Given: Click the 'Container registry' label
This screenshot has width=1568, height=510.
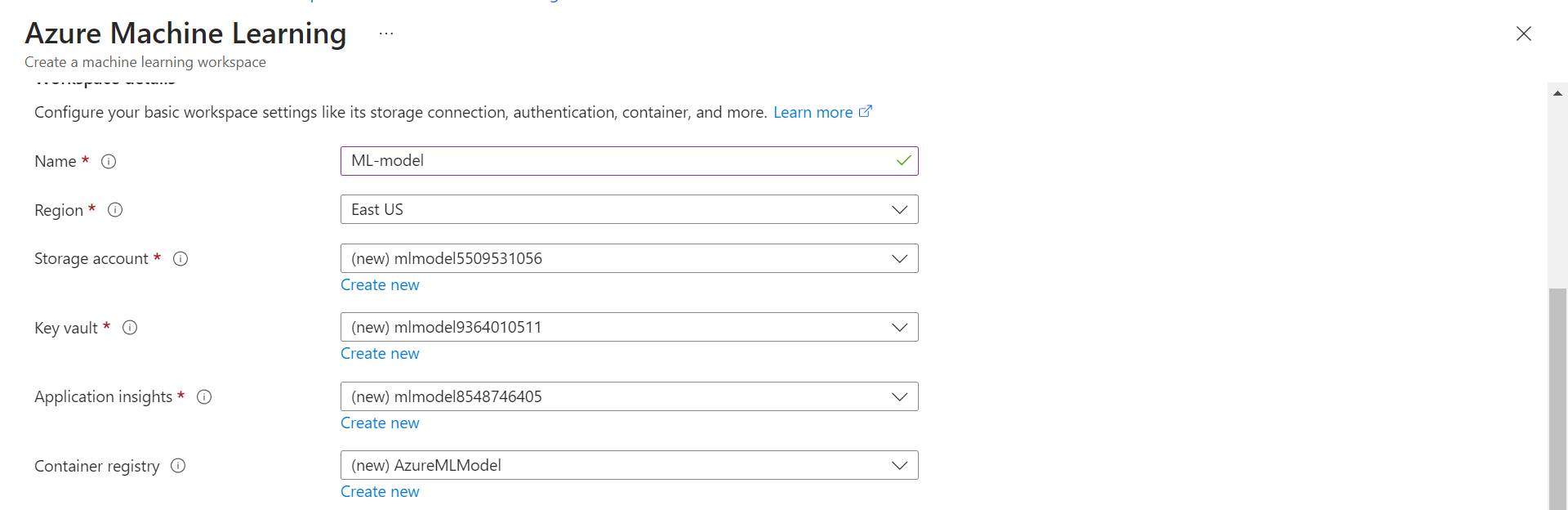Looking at the screenshot, I should pyautogui.click(x=97, y=466).
